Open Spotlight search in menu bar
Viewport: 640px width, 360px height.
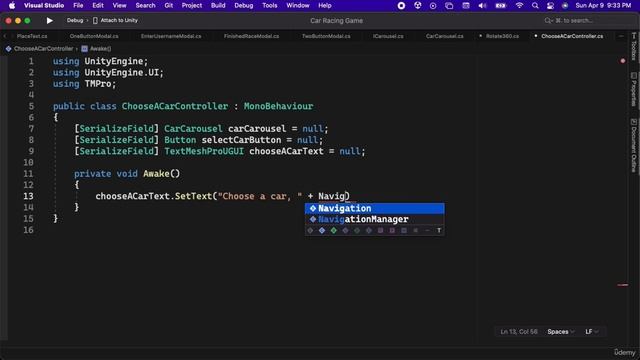pyautogui.click(x=535, y=6)
